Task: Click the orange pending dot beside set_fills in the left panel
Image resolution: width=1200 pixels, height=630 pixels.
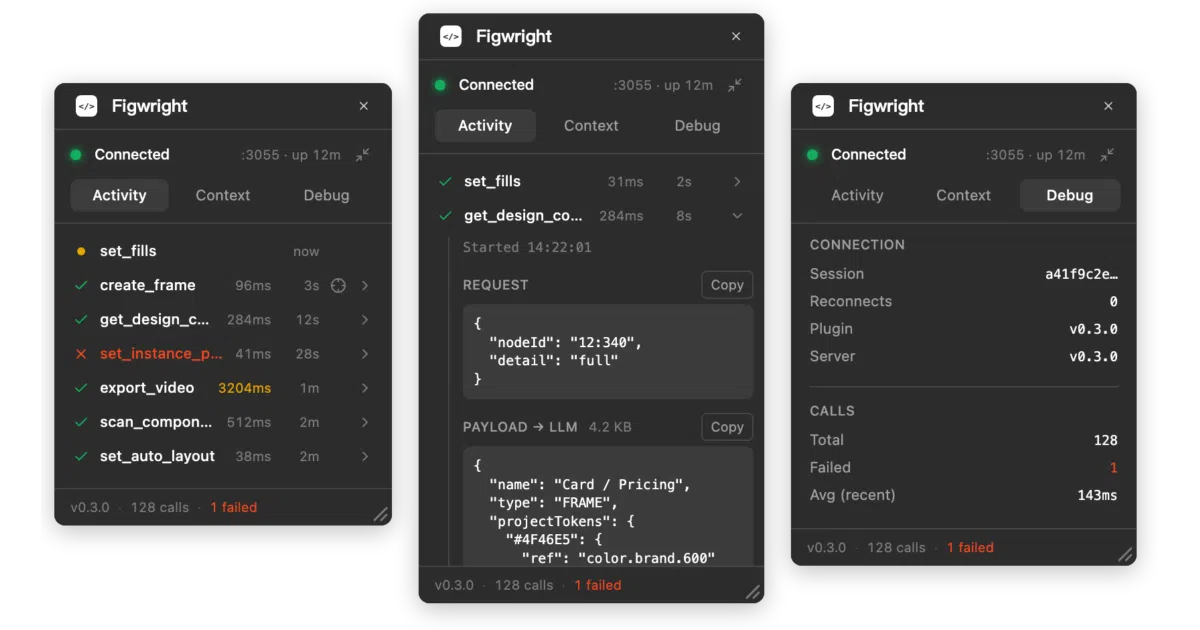Action: point(81,252)
